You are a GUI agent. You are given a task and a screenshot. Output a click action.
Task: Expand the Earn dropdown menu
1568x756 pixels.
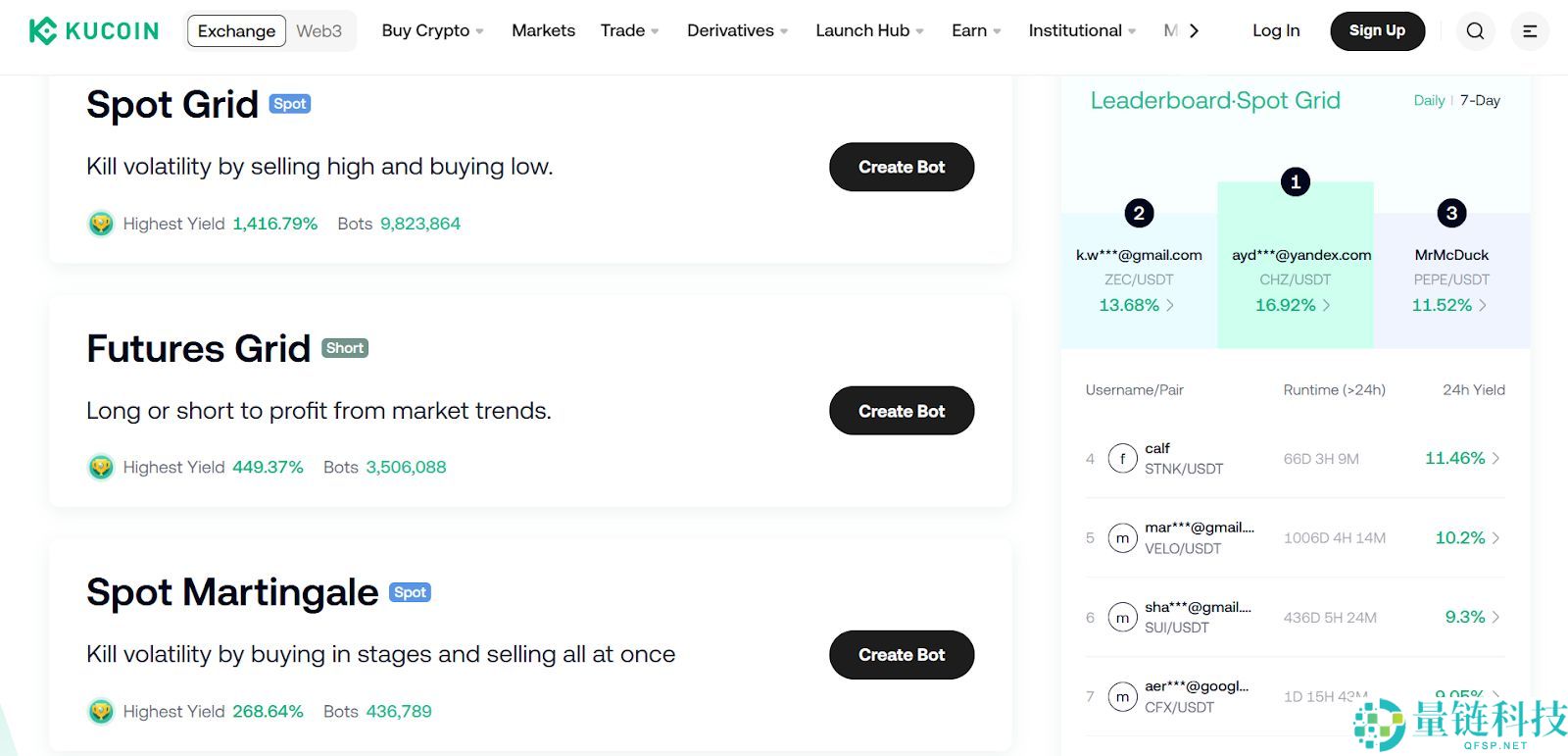976,30
